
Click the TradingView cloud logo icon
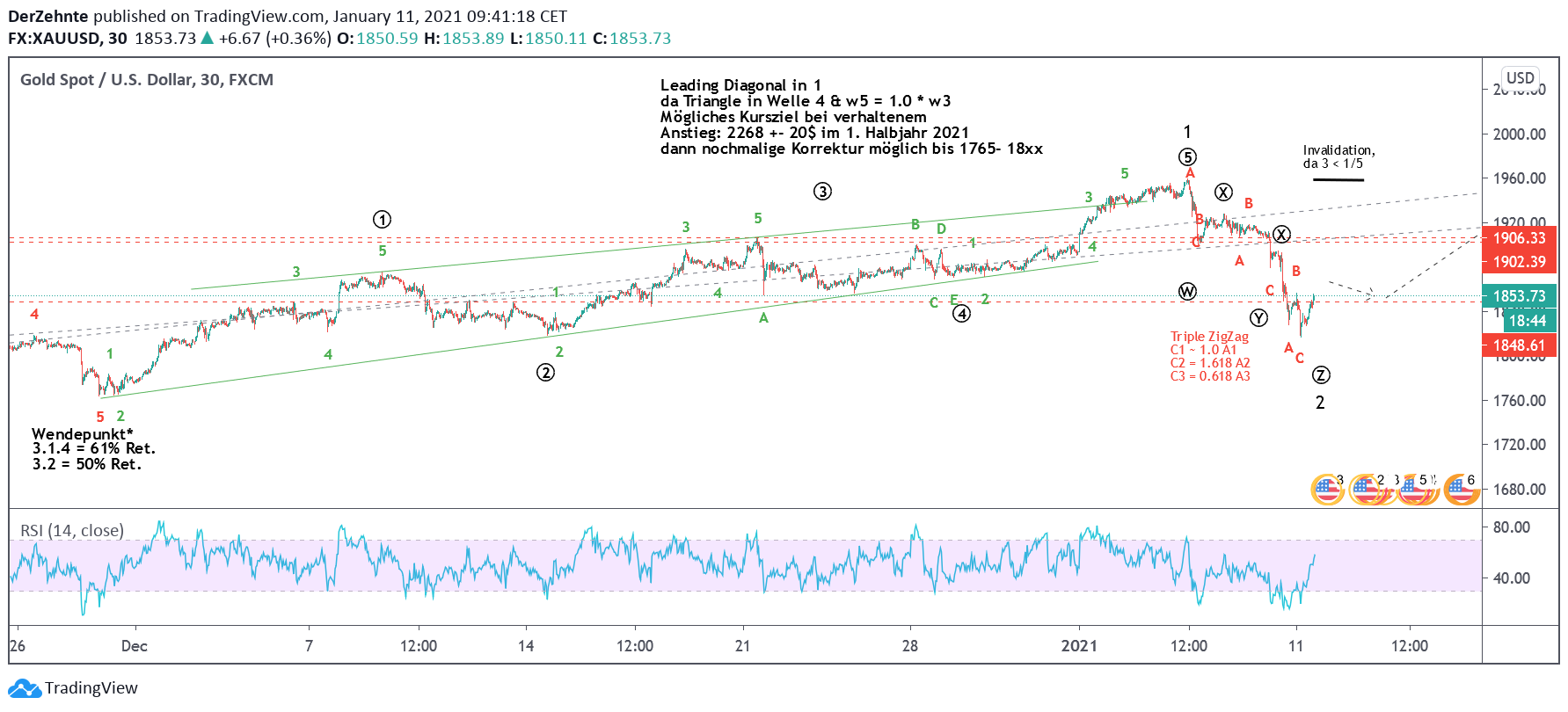tap(25, 688)
